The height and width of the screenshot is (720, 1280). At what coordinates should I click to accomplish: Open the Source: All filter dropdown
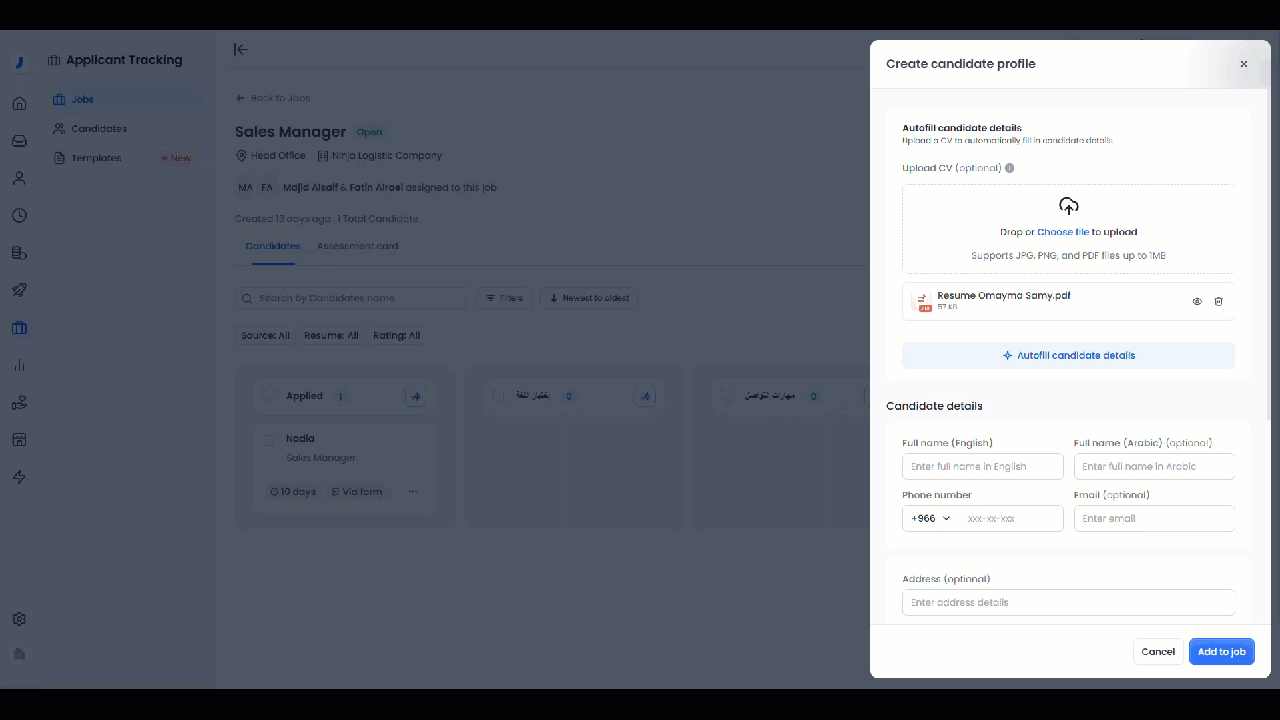[265, 336]
